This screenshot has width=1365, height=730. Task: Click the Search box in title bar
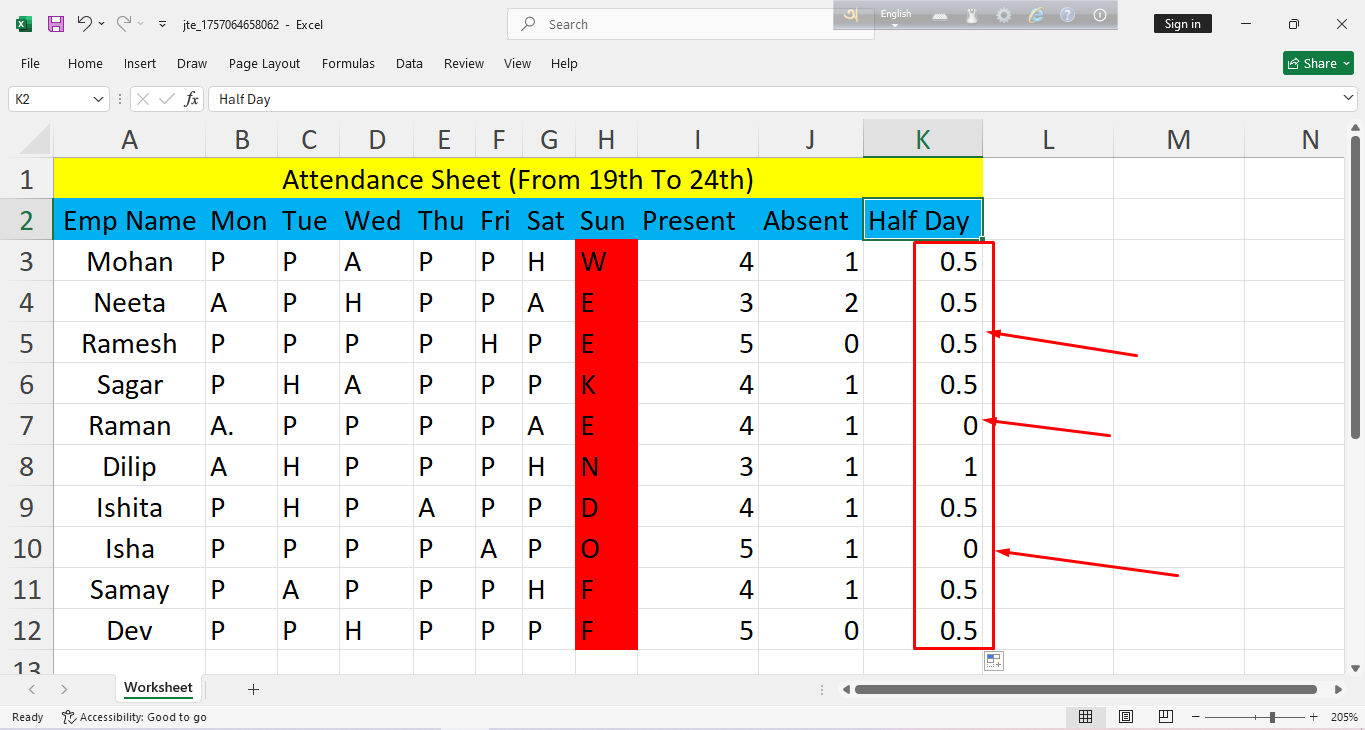690,24
